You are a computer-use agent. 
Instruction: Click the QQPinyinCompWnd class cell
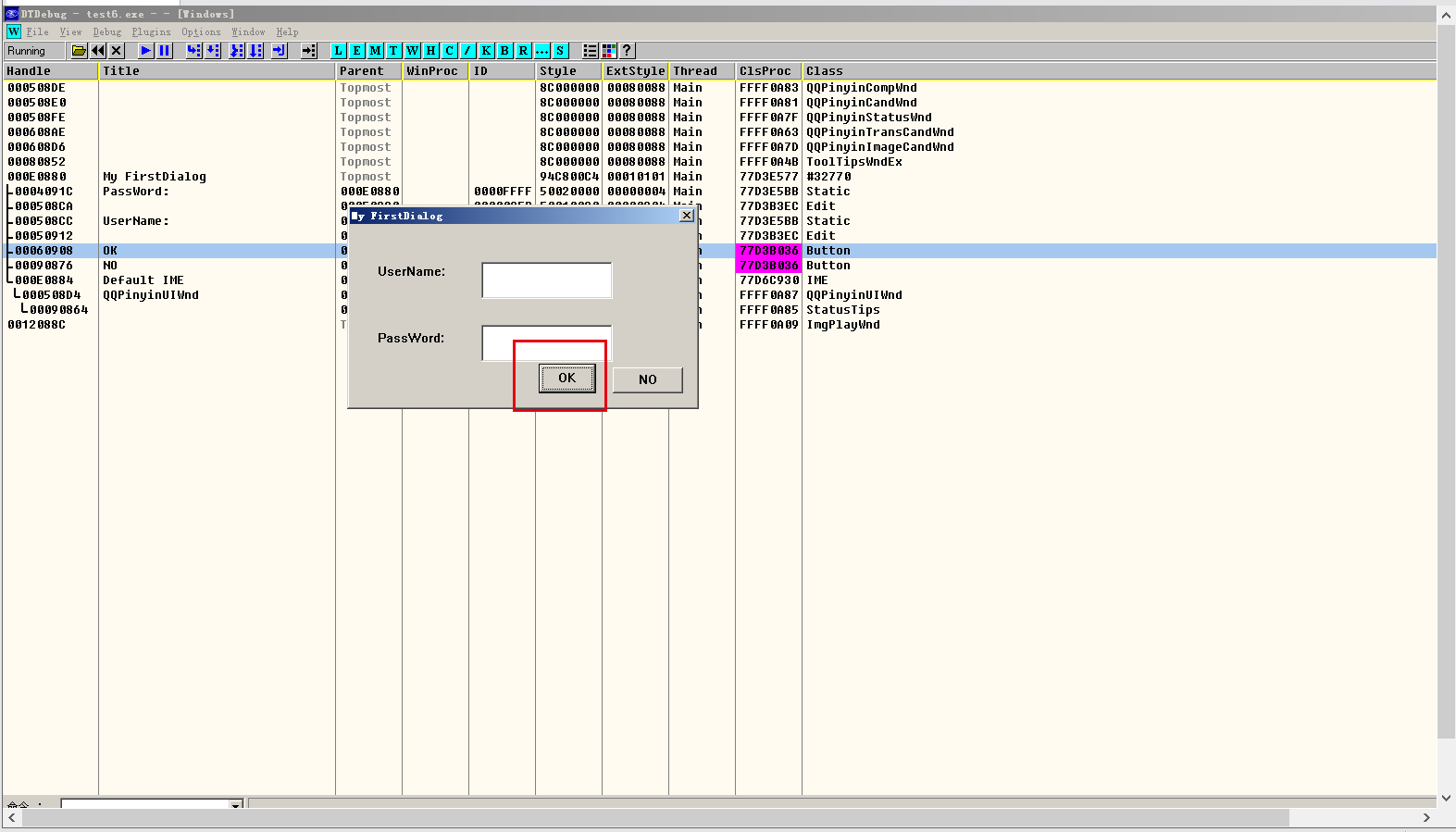click(862, 88)
